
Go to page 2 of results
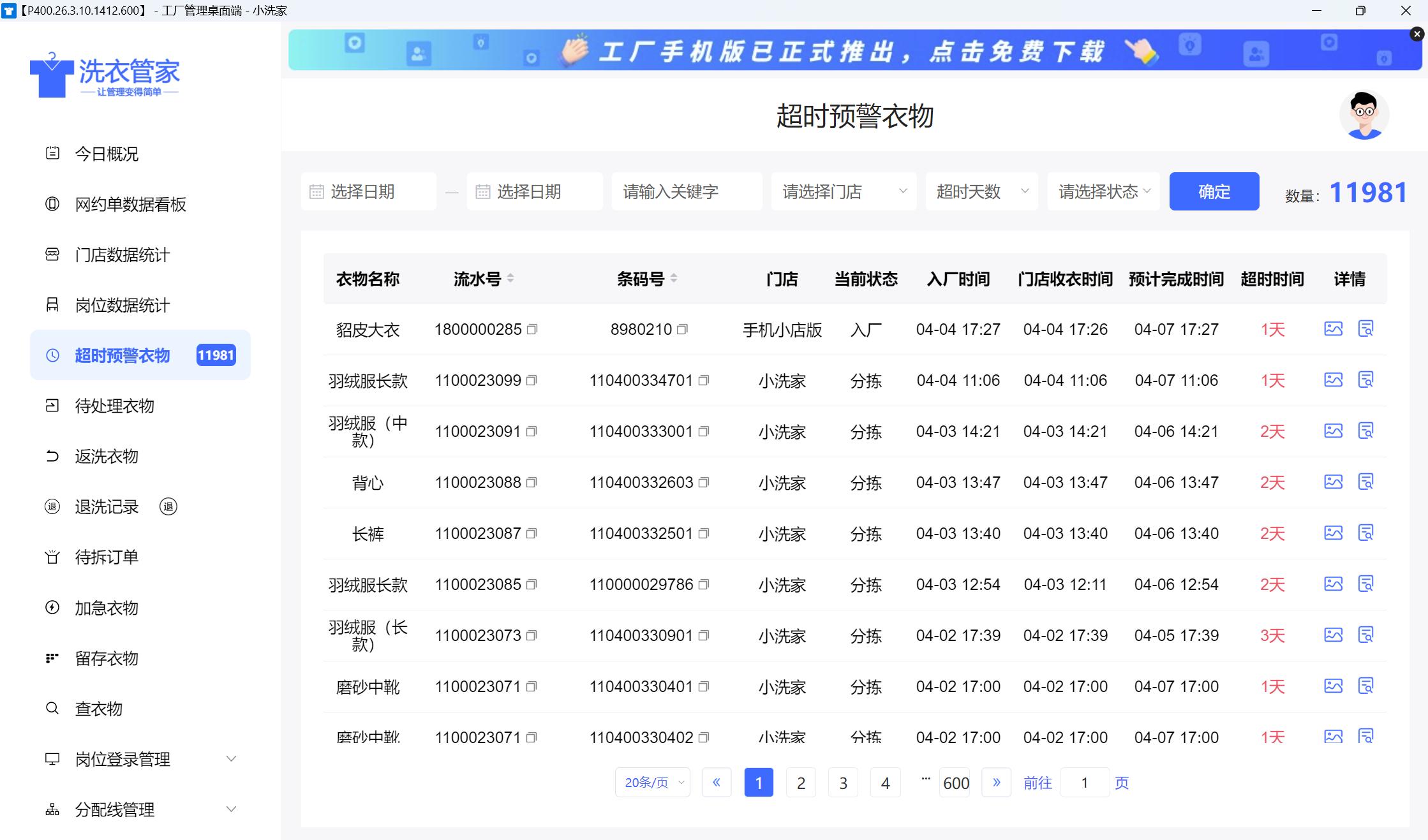[x=801, y=783]
